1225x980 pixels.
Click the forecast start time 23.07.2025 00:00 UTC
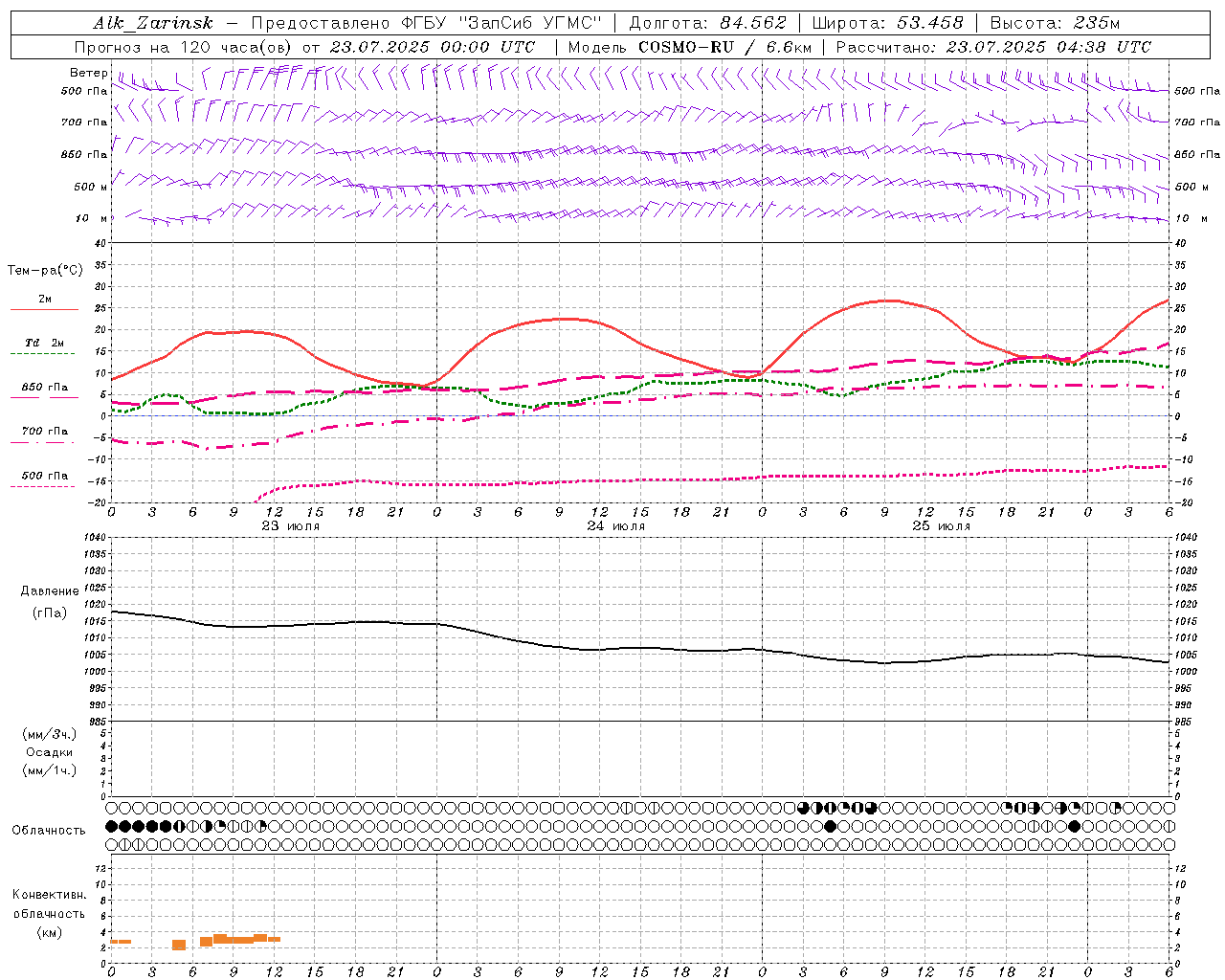(x=433, y=47)
